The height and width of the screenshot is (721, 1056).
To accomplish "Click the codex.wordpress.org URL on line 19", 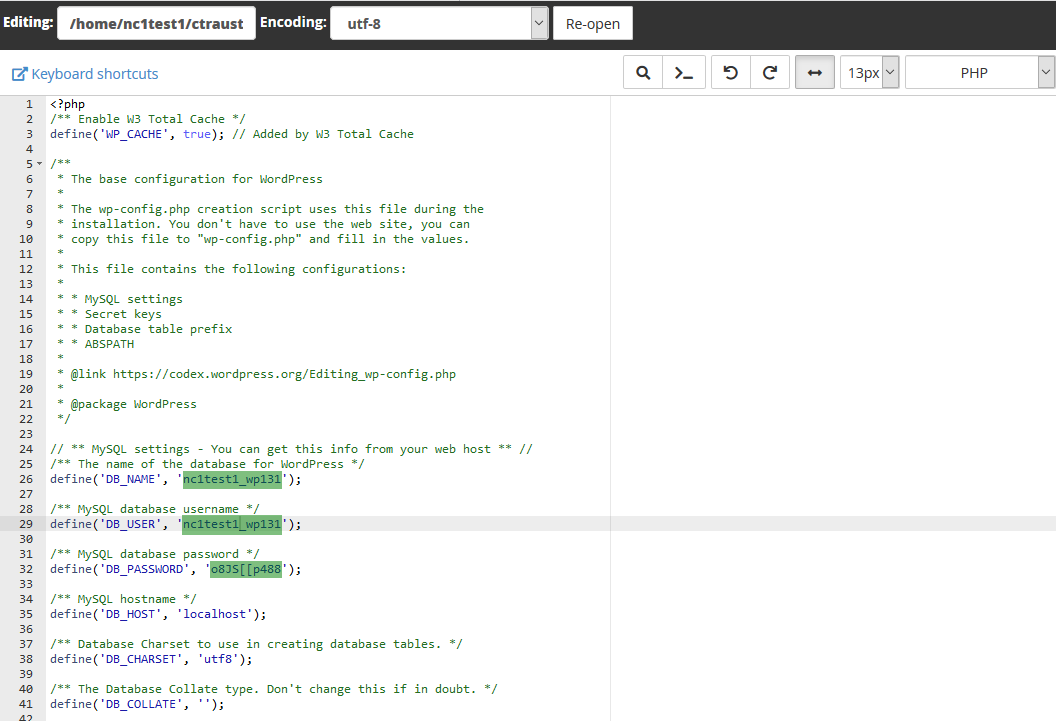I will [284, 374].
